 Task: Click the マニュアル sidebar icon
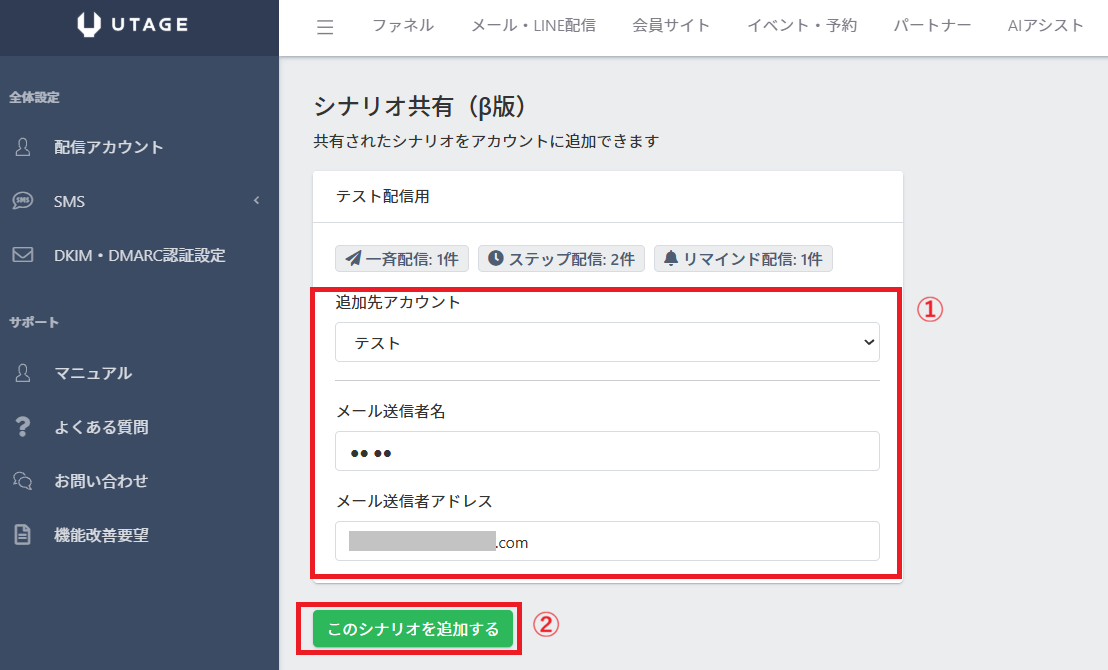click(23, 373)
